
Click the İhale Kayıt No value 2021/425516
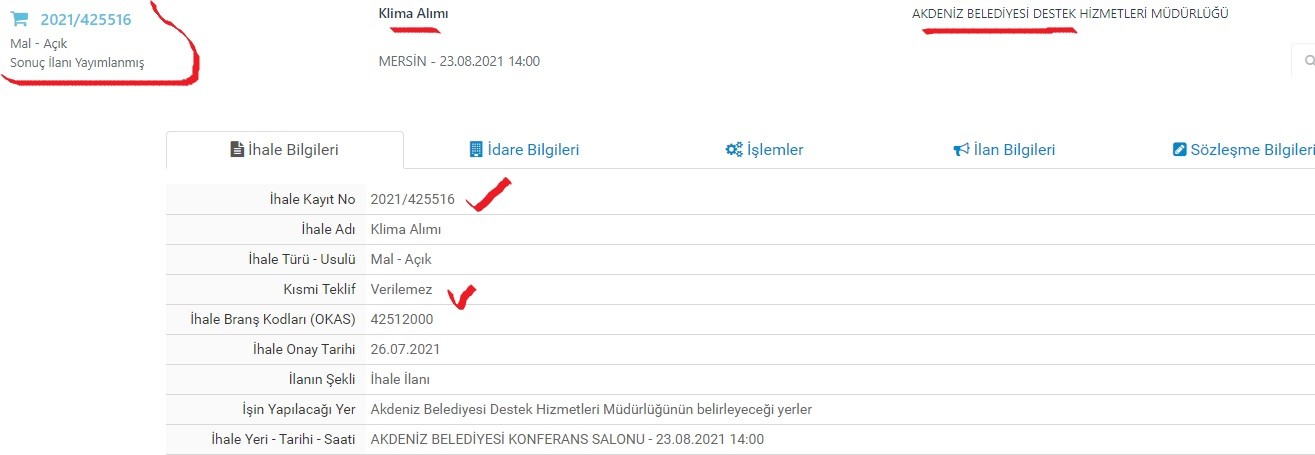pyautogui.click(x=412, y=200)
